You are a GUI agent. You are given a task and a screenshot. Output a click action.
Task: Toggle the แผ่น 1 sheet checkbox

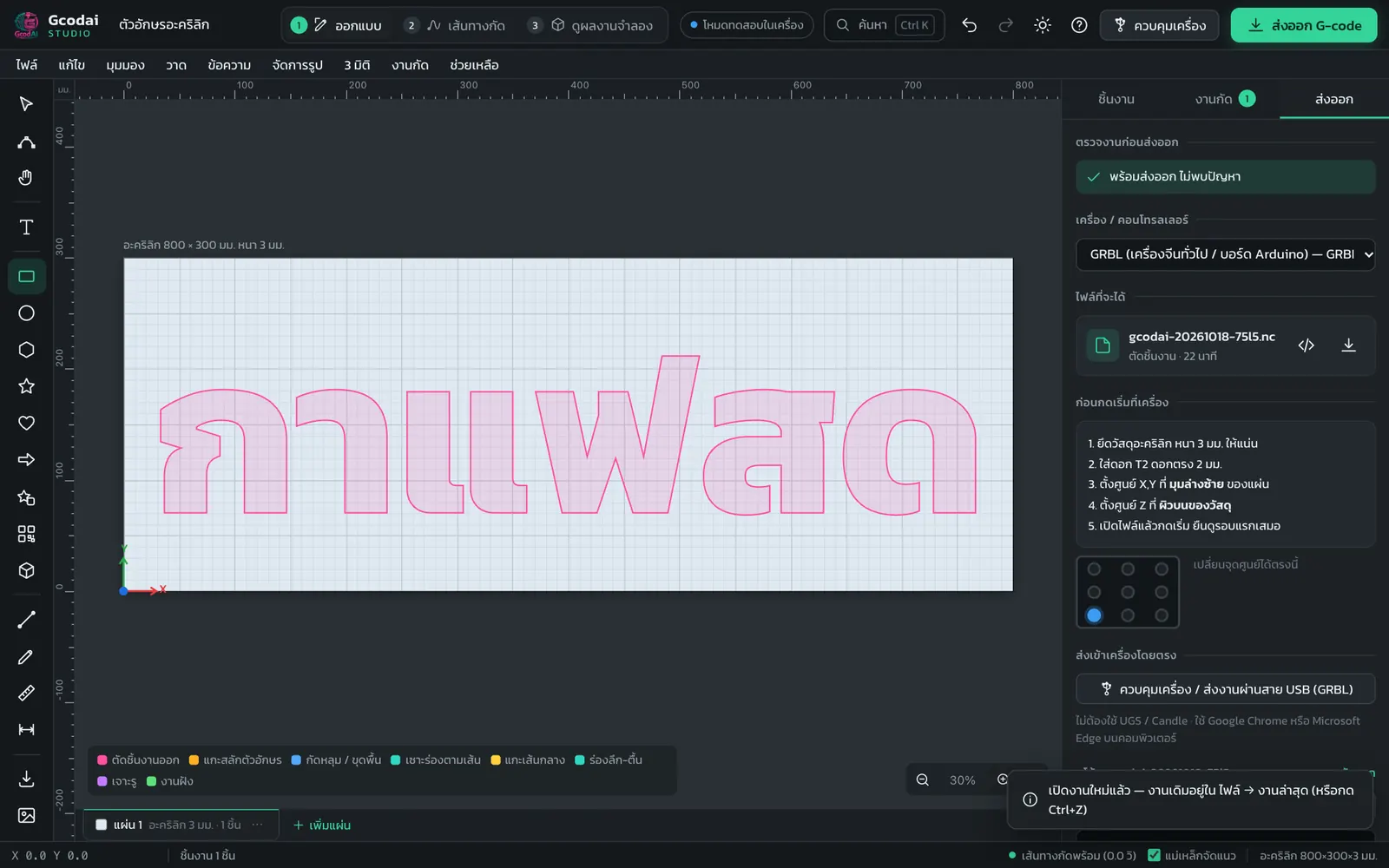pos(102,825)
